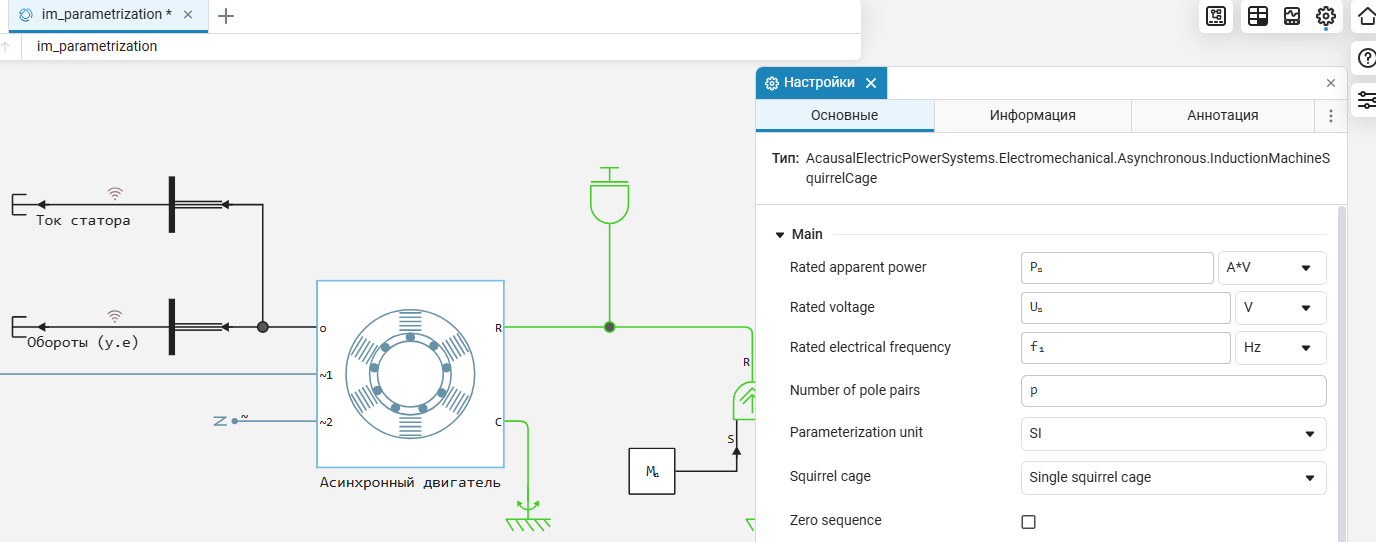This screenshot has width=1376, height=542.
Task: Select the Асинхронный двигатель motor block
Action: (x=410, y=374)
